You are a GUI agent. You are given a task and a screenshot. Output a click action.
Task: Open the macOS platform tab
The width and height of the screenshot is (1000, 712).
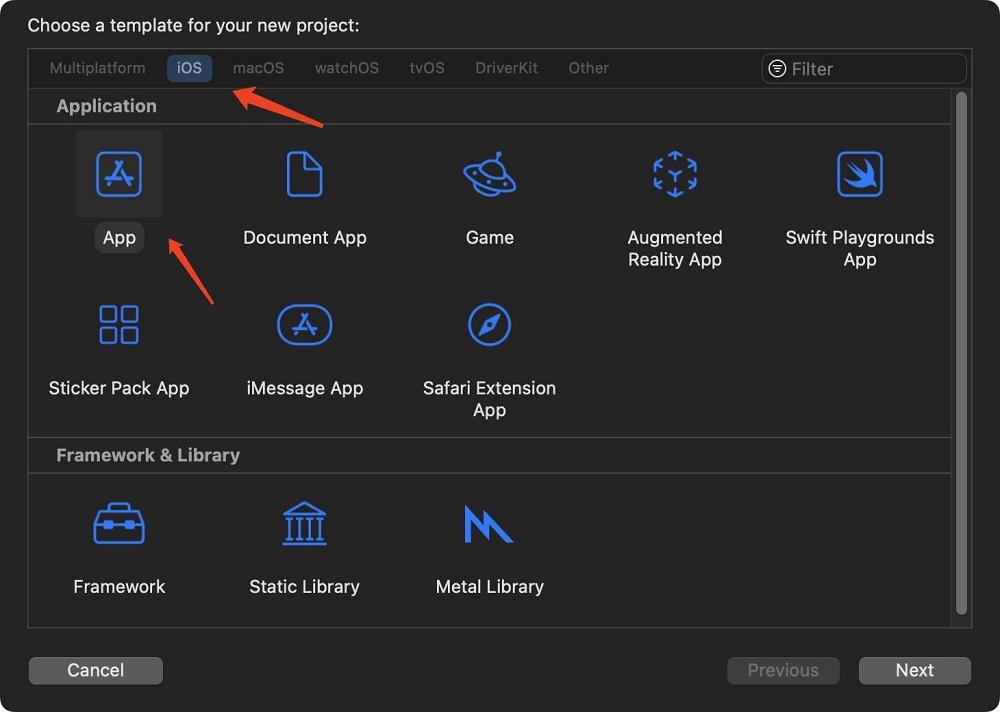click(x=258, y=68)
